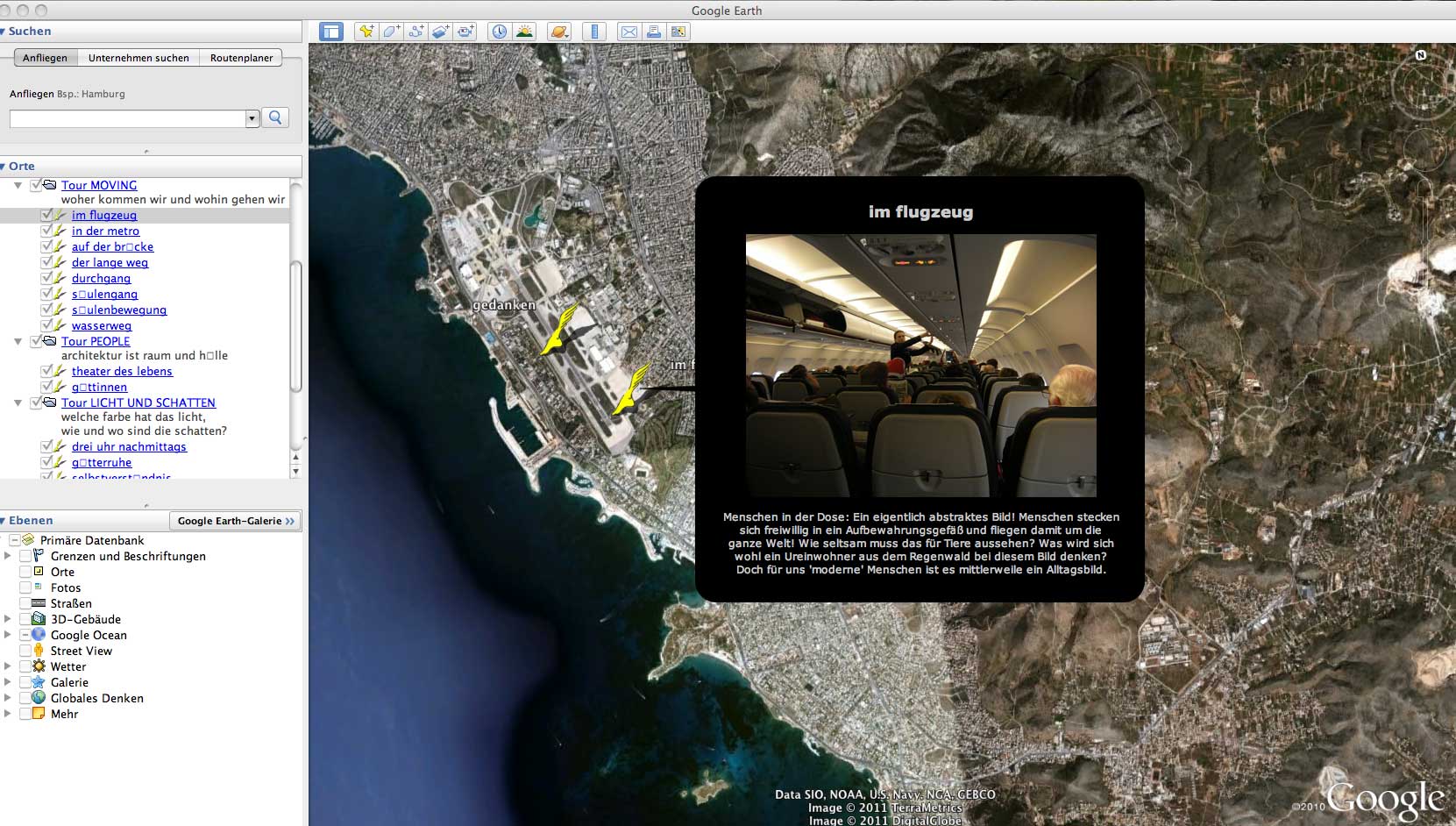Click the Orte list scrollbar
Viewport: 1456px width, 826px height.
pos(295,326)
